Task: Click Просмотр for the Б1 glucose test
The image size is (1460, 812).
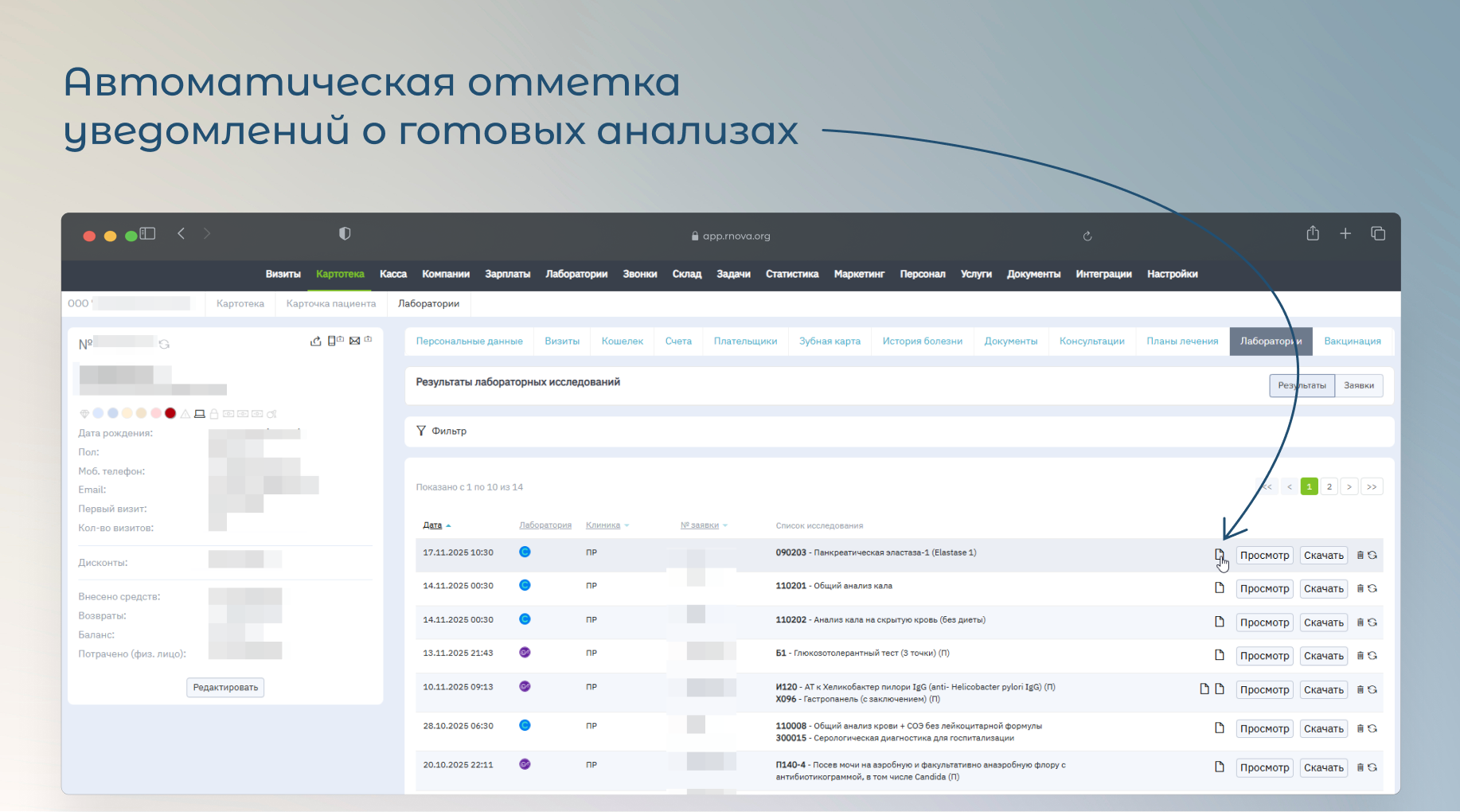Action: tap(1263, 656)
